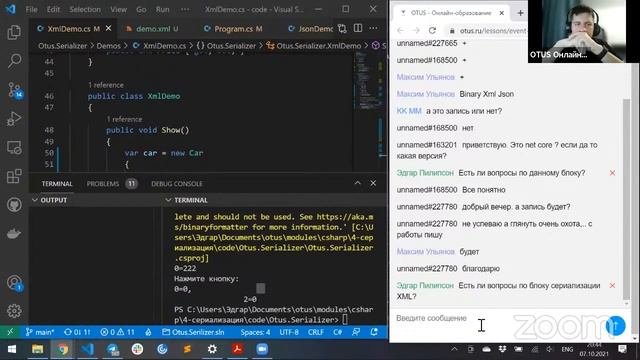Image resolution: width=640 pixels, height=360 pixels.
Task: Click the feedback icon in status bar
Action: pyautogui.click(x=356, y=332)
